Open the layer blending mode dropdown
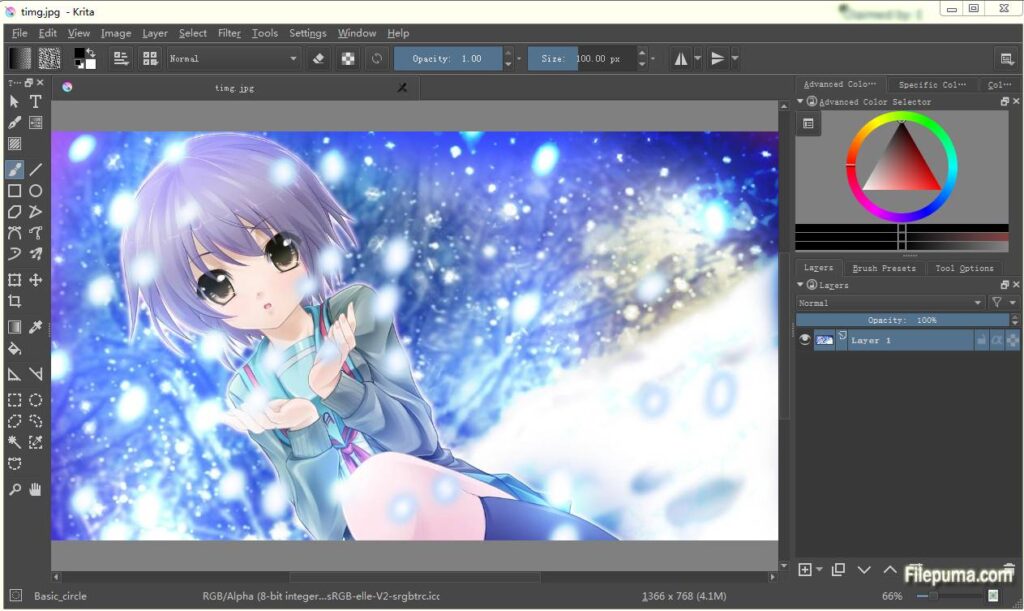1024x611 pixels. [890, 302]
